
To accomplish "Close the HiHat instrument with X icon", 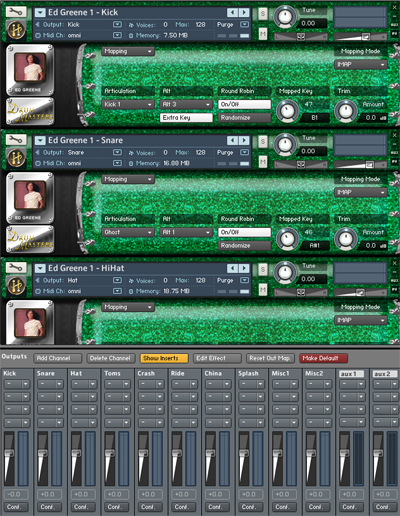I will pos(394,263).
